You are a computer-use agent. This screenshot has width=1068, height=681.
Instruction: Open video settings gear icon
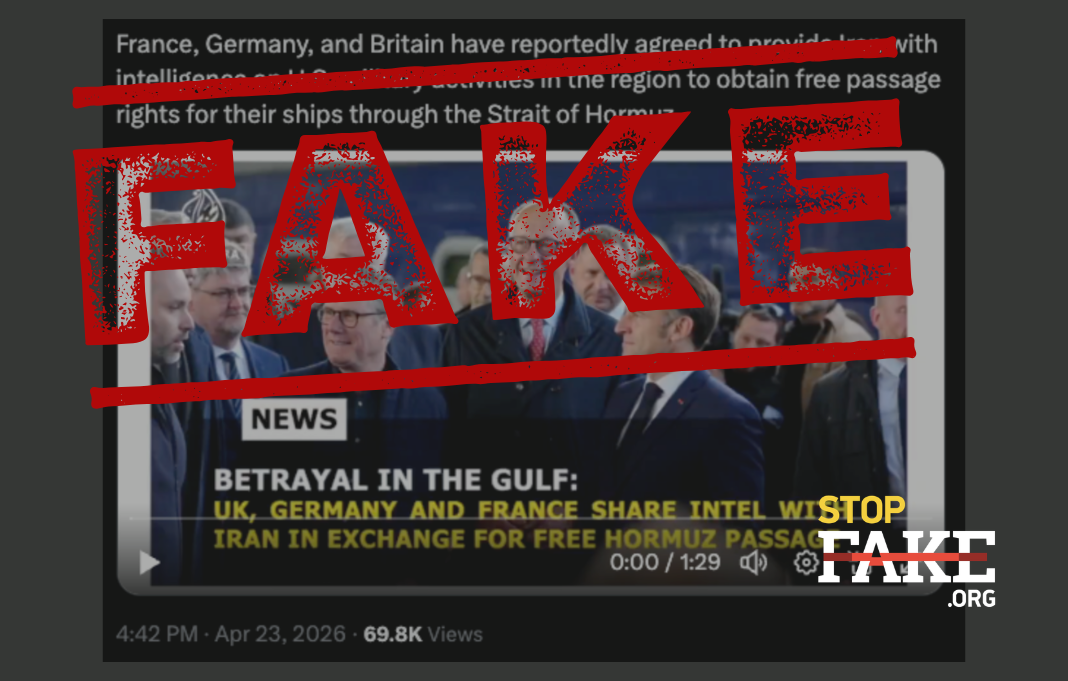[x=806, y=563]
